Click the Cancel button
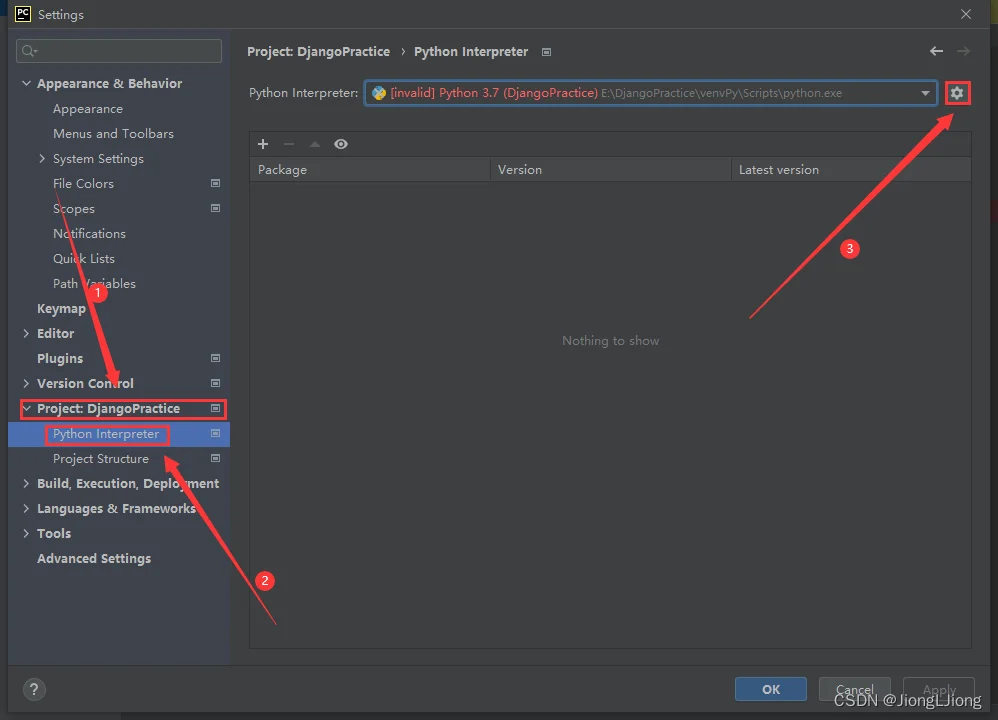998x720 pixels. pos(855,689)
